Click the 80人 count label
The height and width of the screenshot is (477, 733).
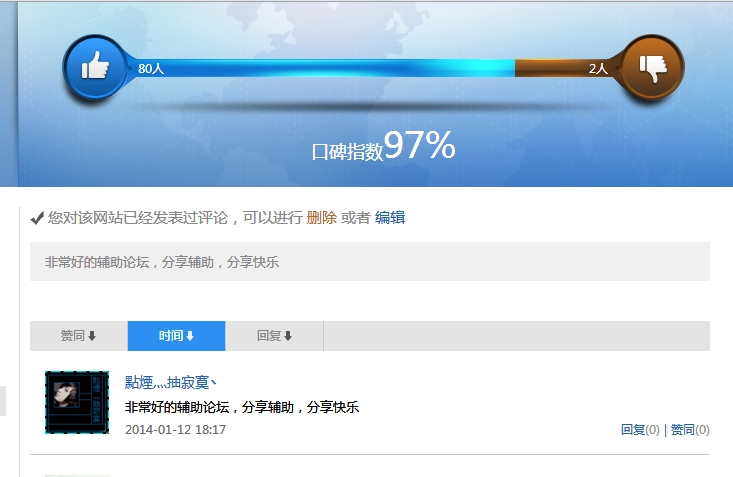[151, 69]
